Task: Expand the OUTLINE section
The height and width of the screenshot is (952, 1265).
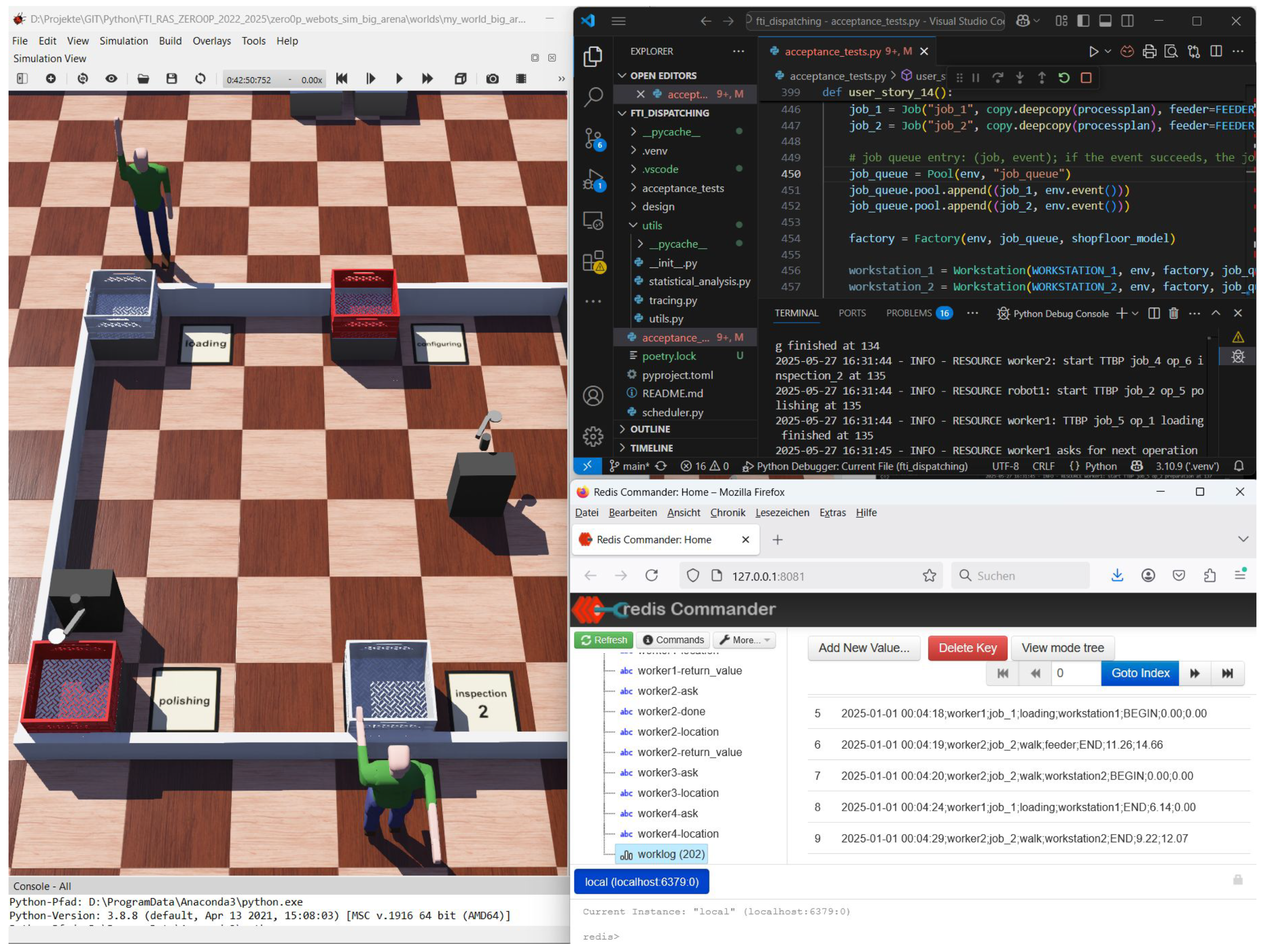Action: pyautogui.click(x=650, y=430)
